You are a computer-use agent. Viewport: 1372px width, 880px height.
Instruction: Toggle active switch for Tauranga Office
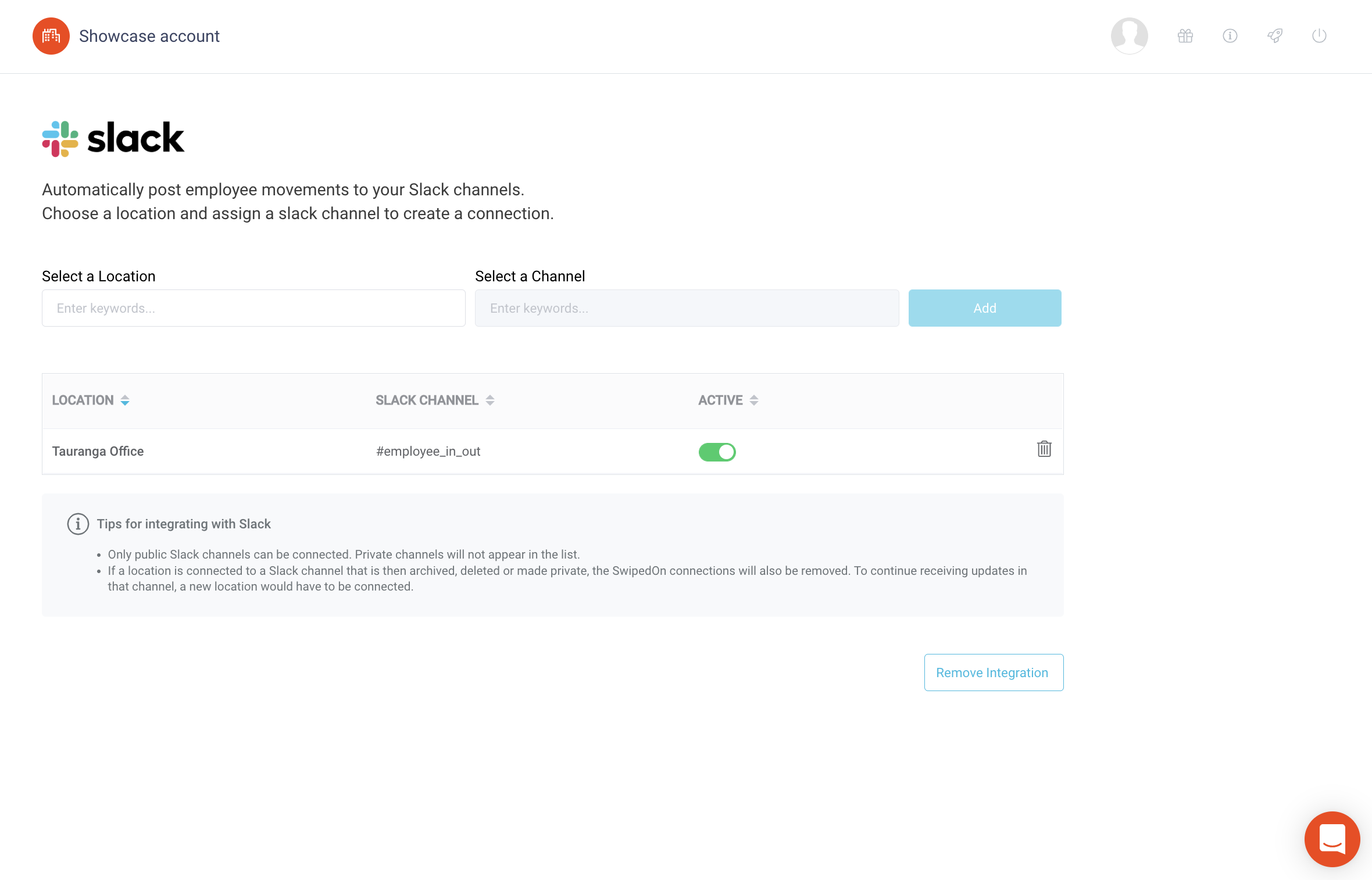click(x=717, y=452)
